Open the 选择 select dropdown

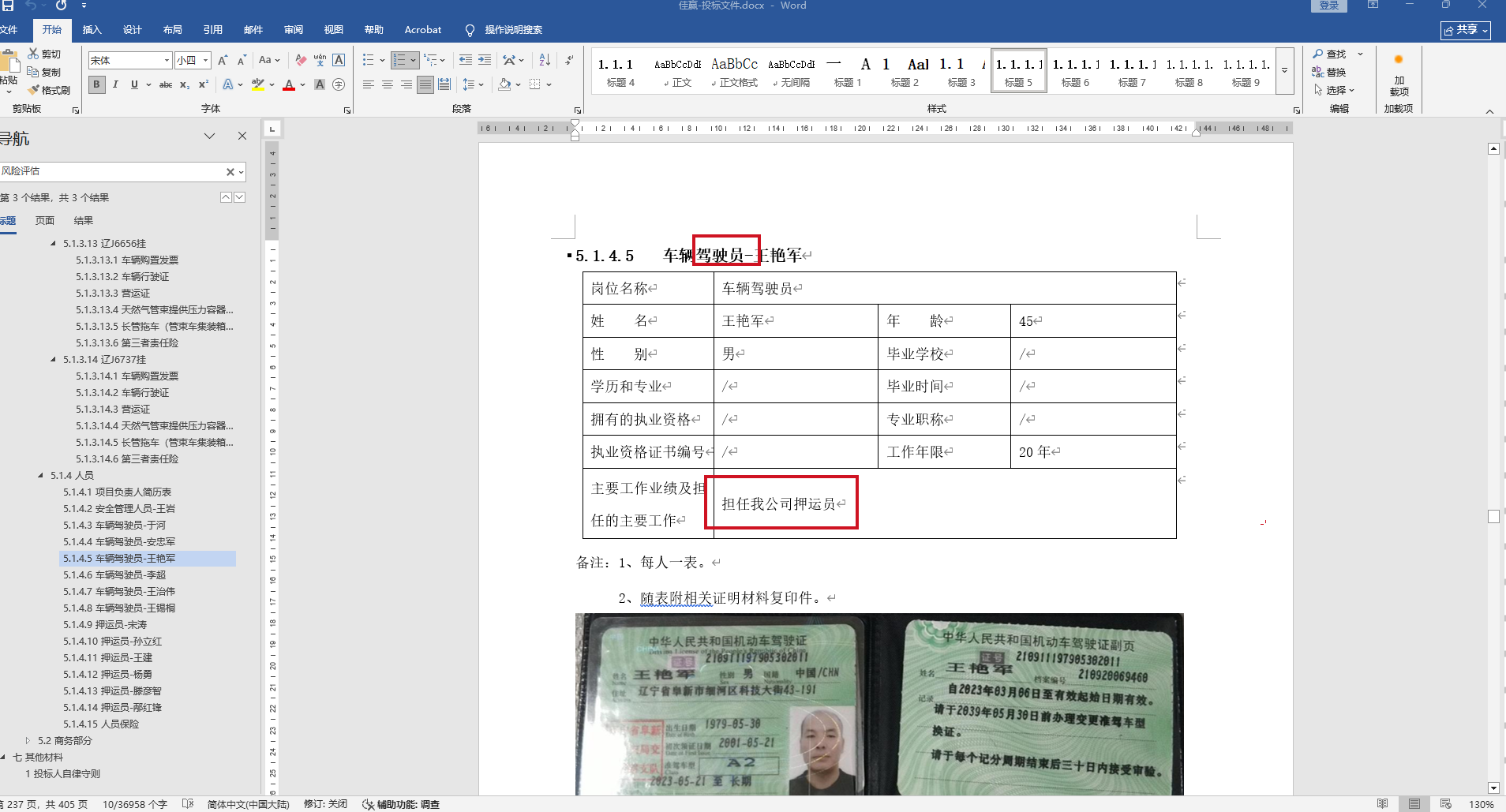click(1334, 90)
